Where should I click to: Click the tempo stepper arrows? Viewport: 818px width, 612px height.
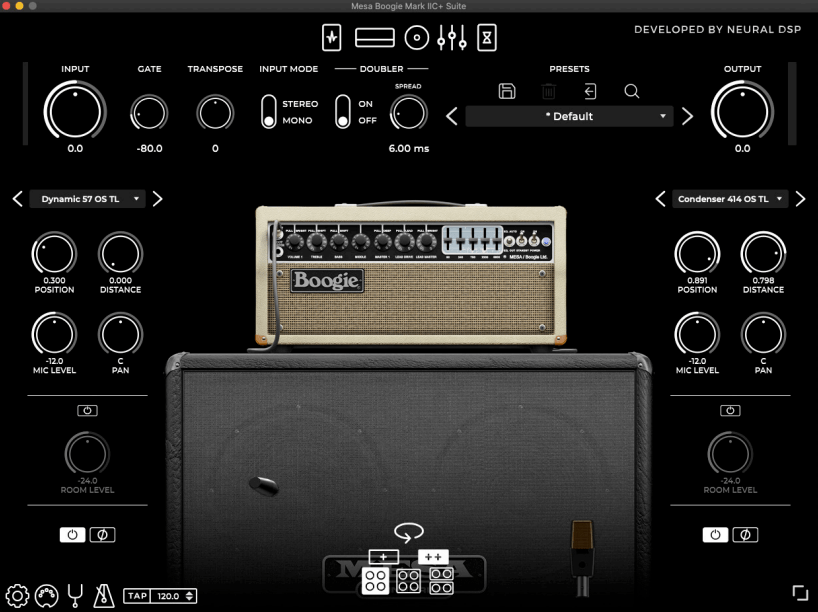pos(189,596)
